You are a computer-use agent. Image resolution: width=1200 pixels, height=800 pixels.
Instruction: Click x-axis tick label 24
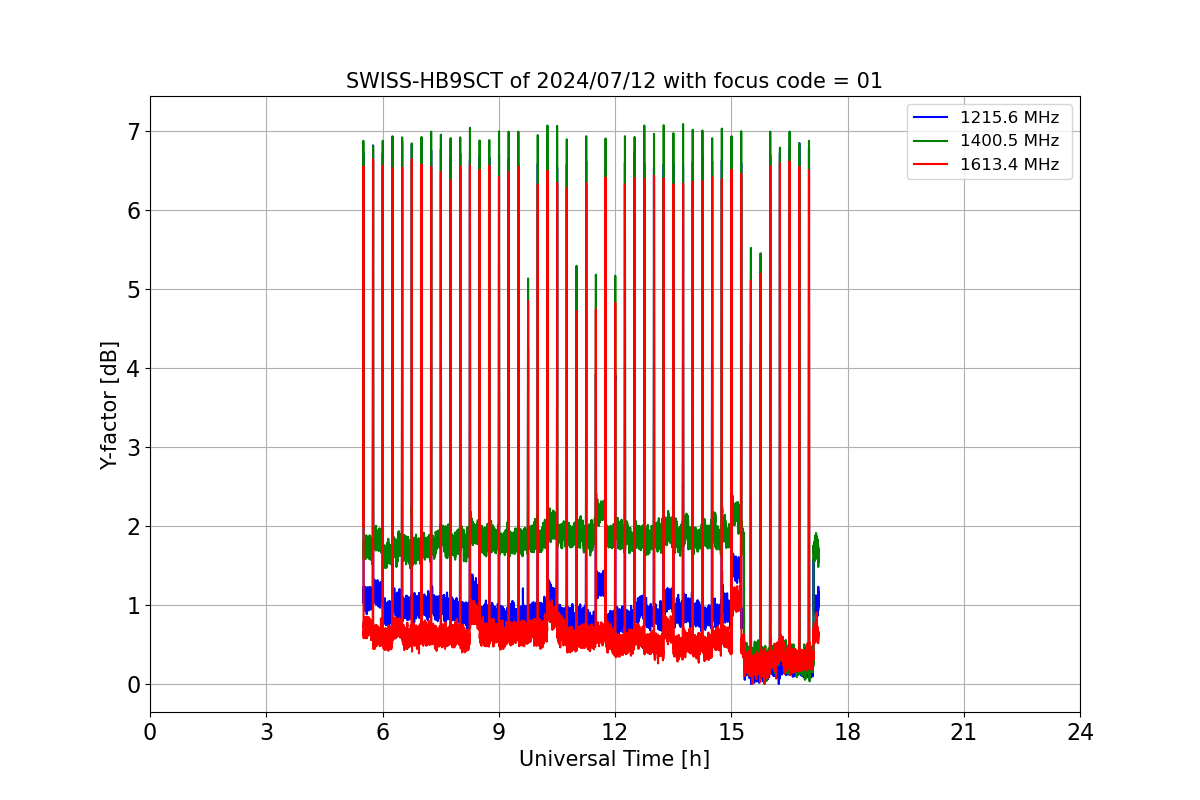(1080, 732)
